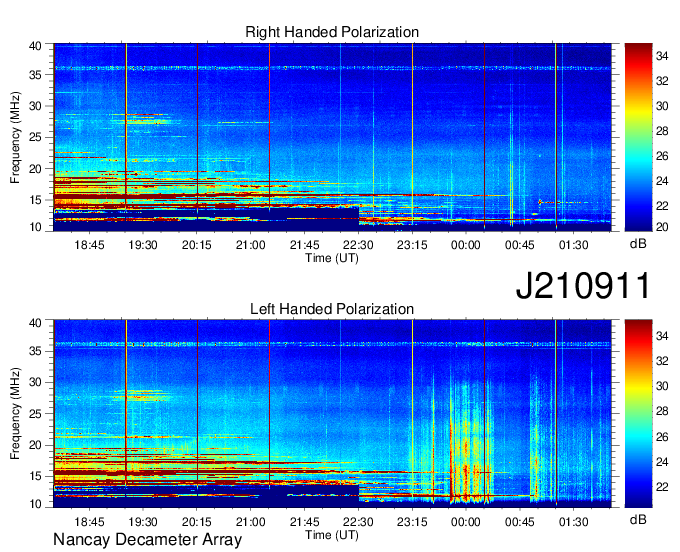Click the 22:30 time tick of the Left Handed panel
680x552 pixels.
[x=358, y=521]
